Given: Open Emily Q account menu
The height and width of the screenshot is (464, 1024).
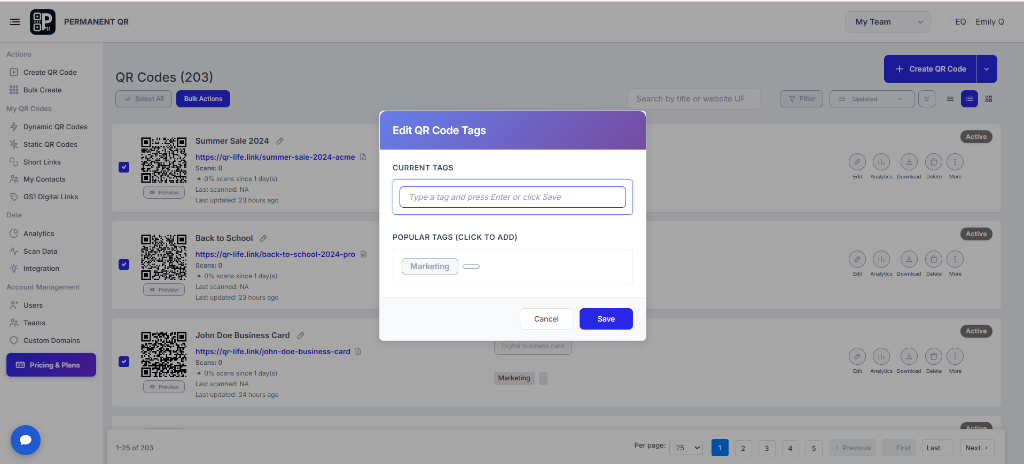Looking at the screenshot, I should pyautogui.click(x=977, y=22).
